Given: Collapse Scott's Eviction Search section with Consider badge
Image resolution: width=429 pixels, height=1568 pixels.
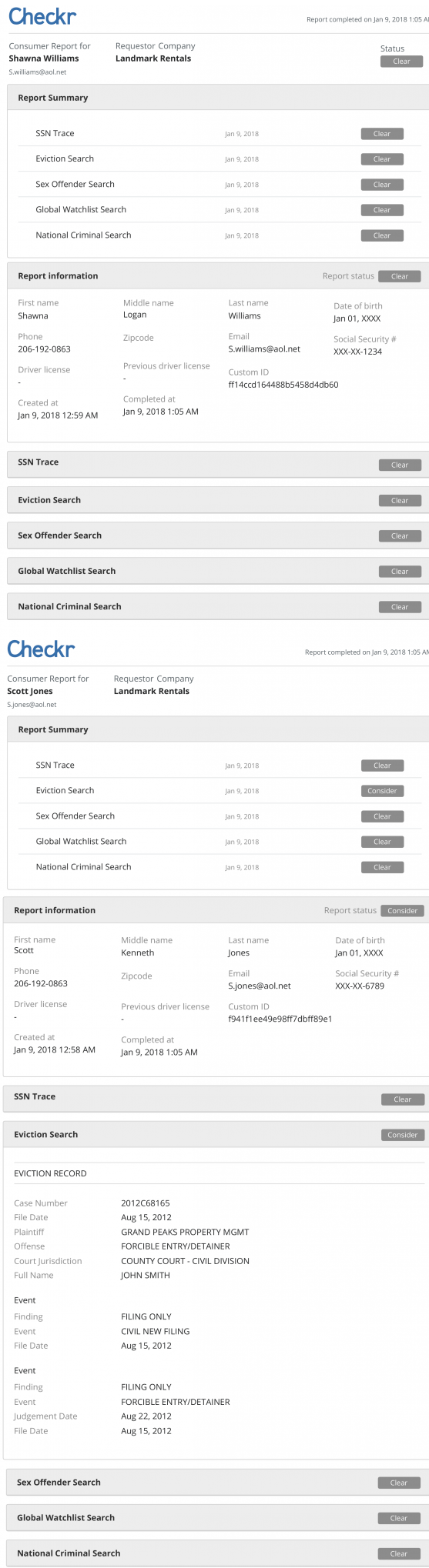Looking at the screenshot, I should [216, 1135].
